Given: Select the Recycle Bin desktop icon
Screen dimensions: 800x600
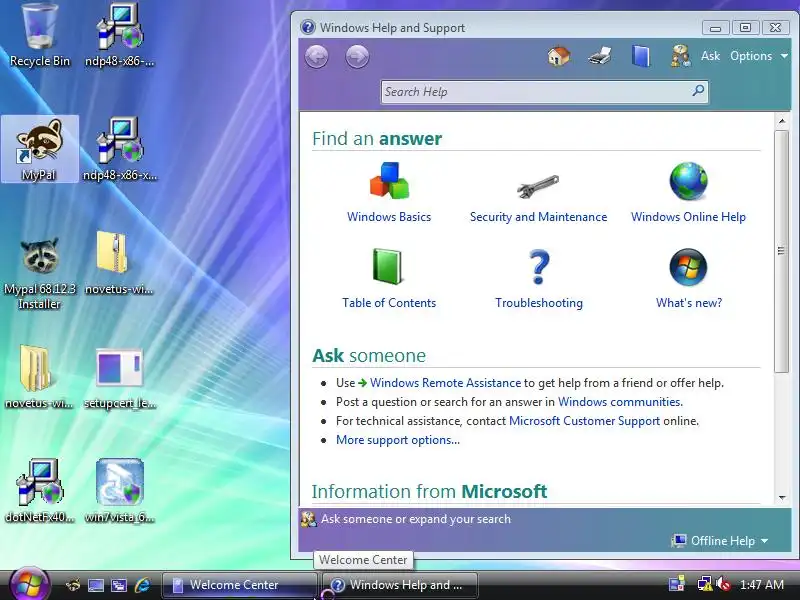Looking at the screenshot, I should (x=39, y=35).
